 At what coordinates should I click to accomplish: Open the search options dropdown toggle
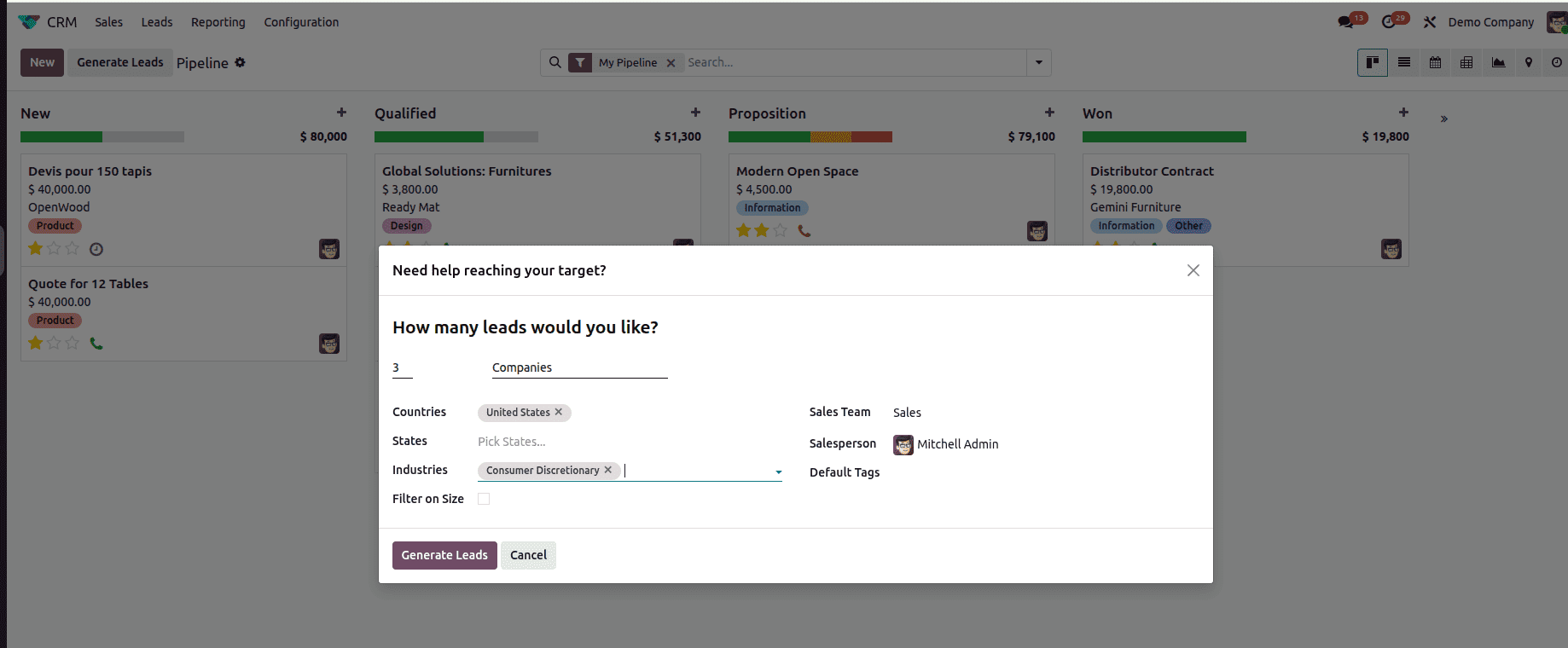(x=1038, y=62)
